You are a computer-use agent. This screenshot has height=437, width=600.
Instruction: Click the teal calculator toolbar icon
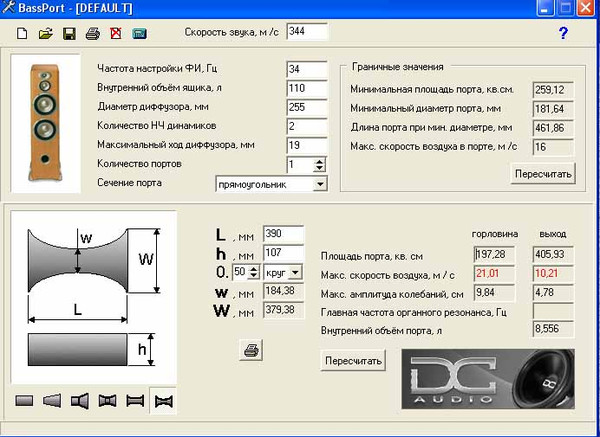point(139,34)
